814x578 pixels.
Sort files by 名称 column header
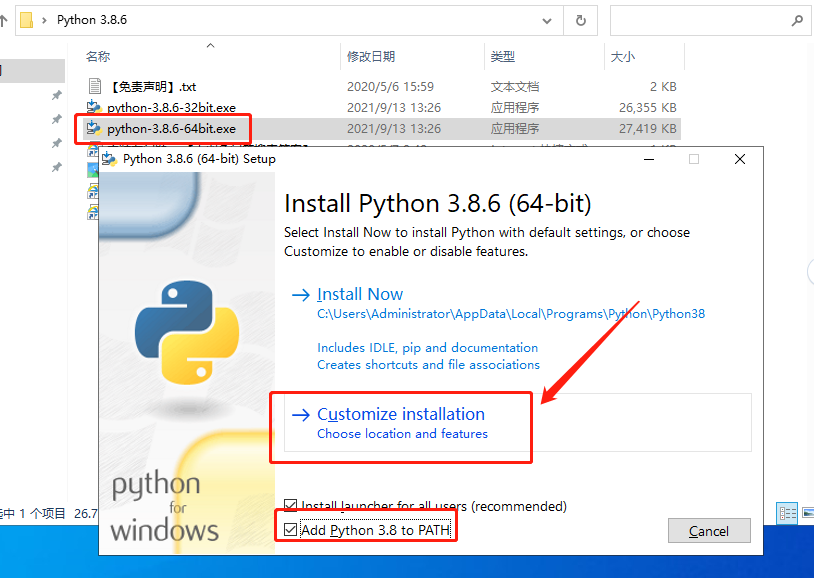click(x=98, y=57)
